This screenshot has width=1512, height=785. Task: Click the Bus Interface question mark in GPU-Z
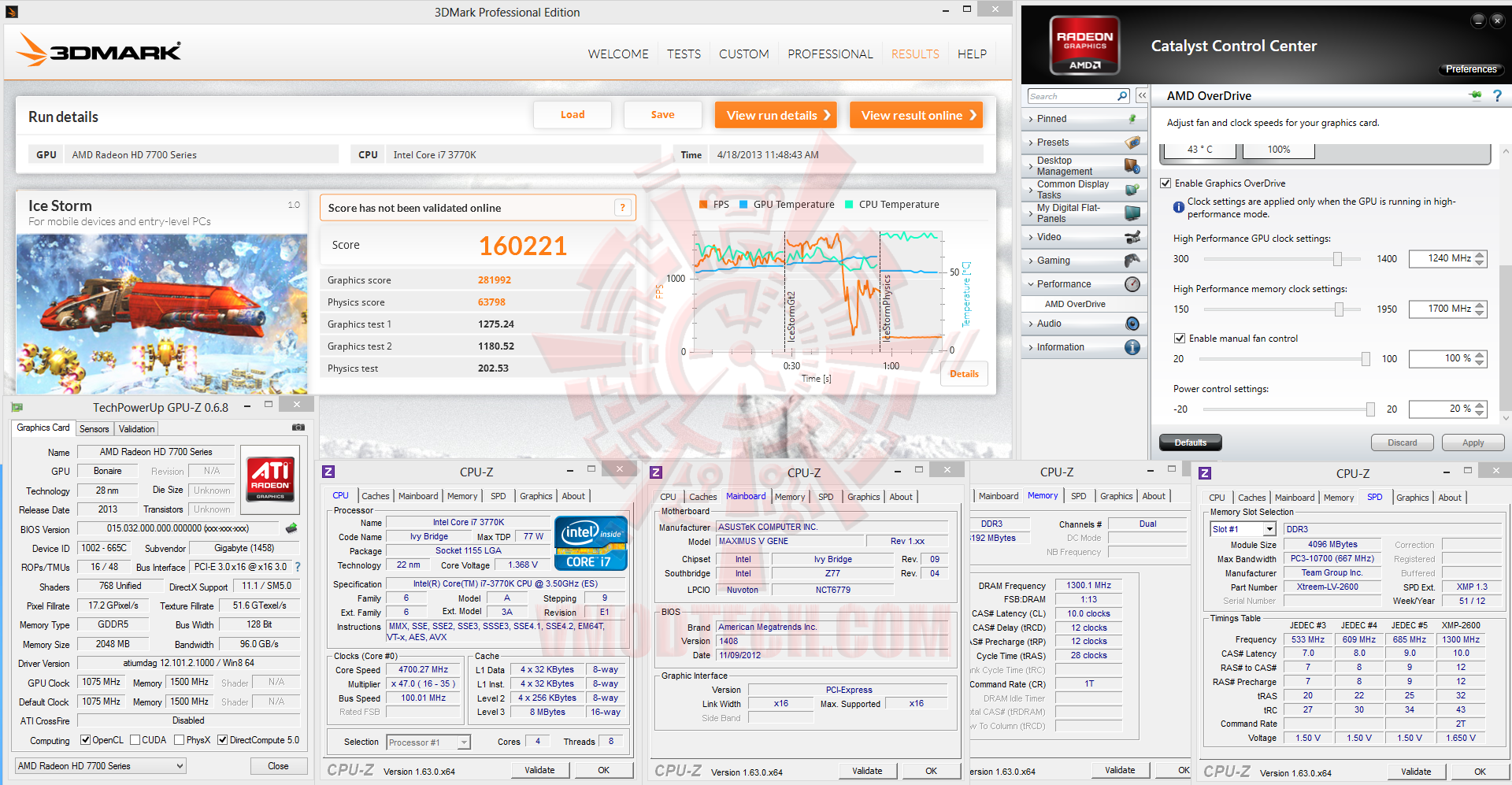point(298,567)
